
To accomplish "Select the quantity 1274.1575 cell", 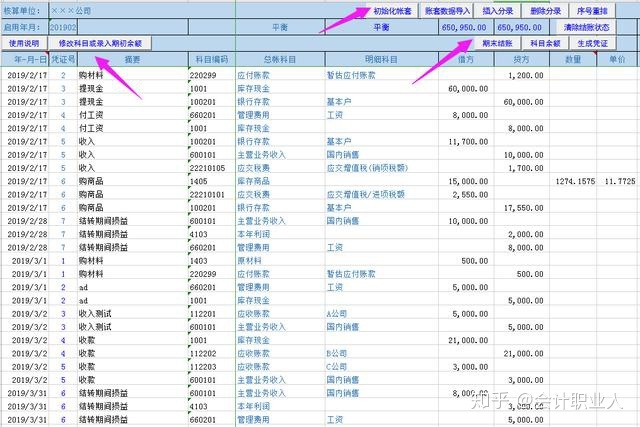I will pos(573,181).
